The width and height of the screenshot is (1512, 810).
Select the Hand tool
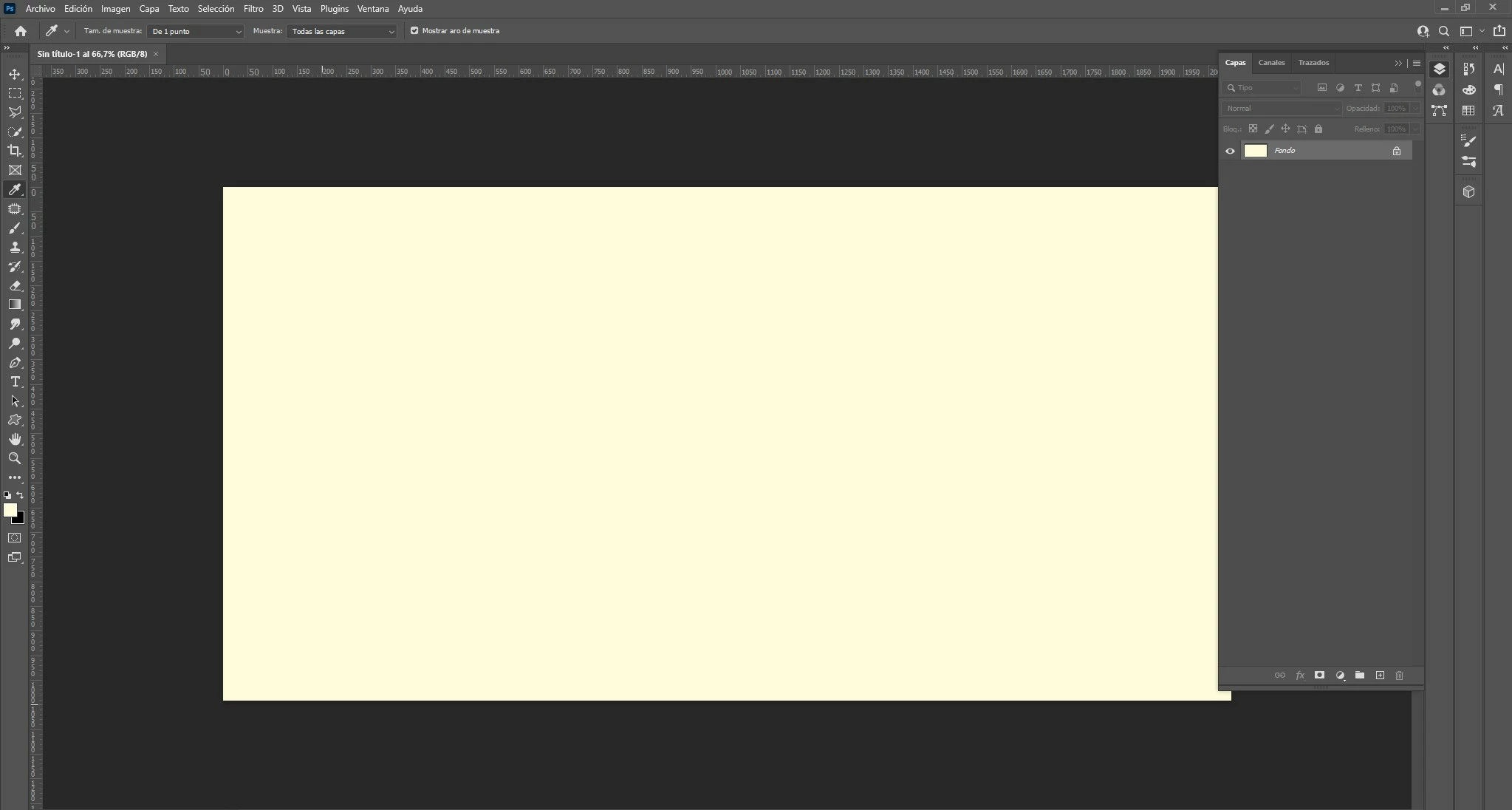pyautogui.click(x=15, y=439)
